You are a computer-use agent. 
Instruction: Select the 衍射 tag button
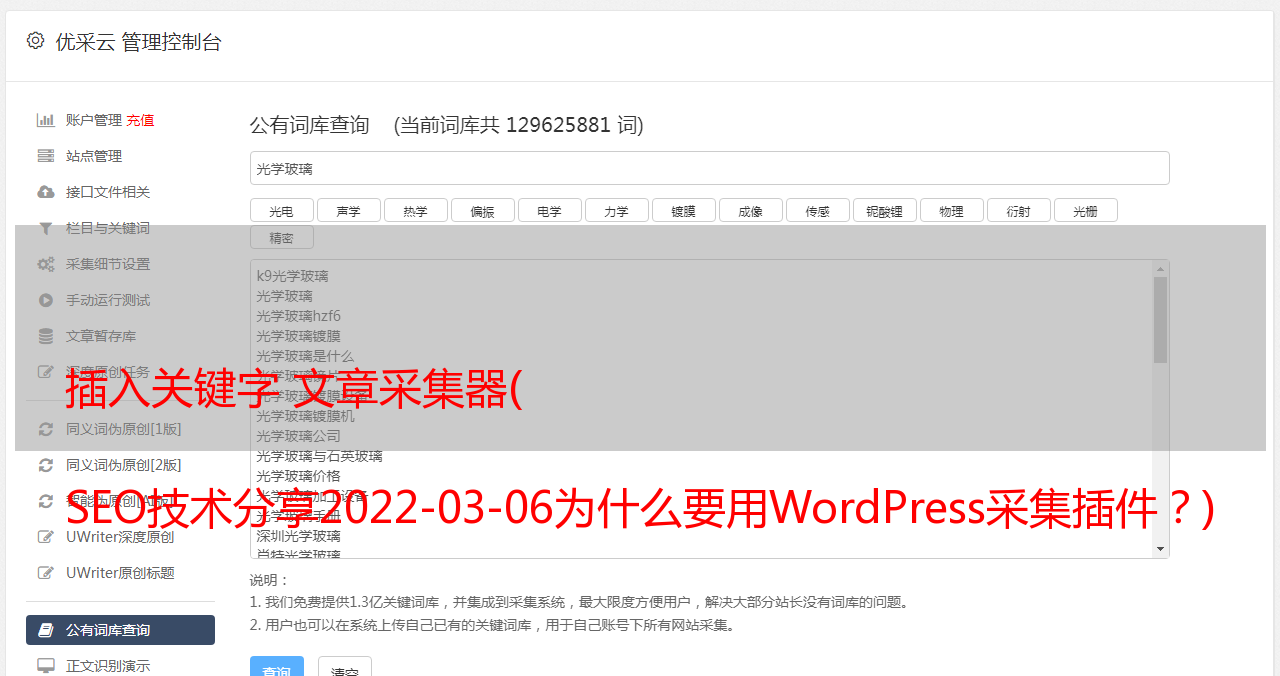[x=1018, y=210]
